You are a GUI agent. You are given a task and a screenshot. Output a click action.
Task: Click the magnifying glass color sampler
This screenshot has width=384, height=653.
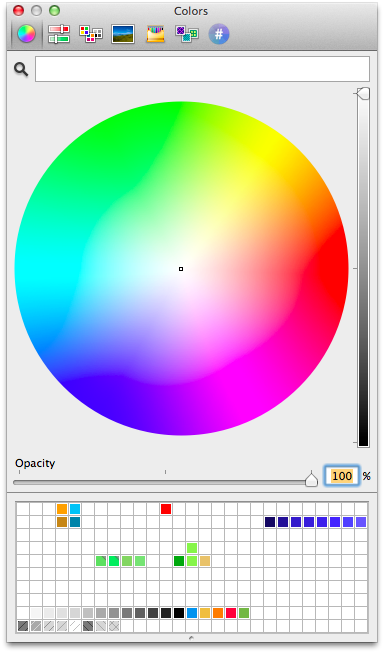tap(21, 69)
